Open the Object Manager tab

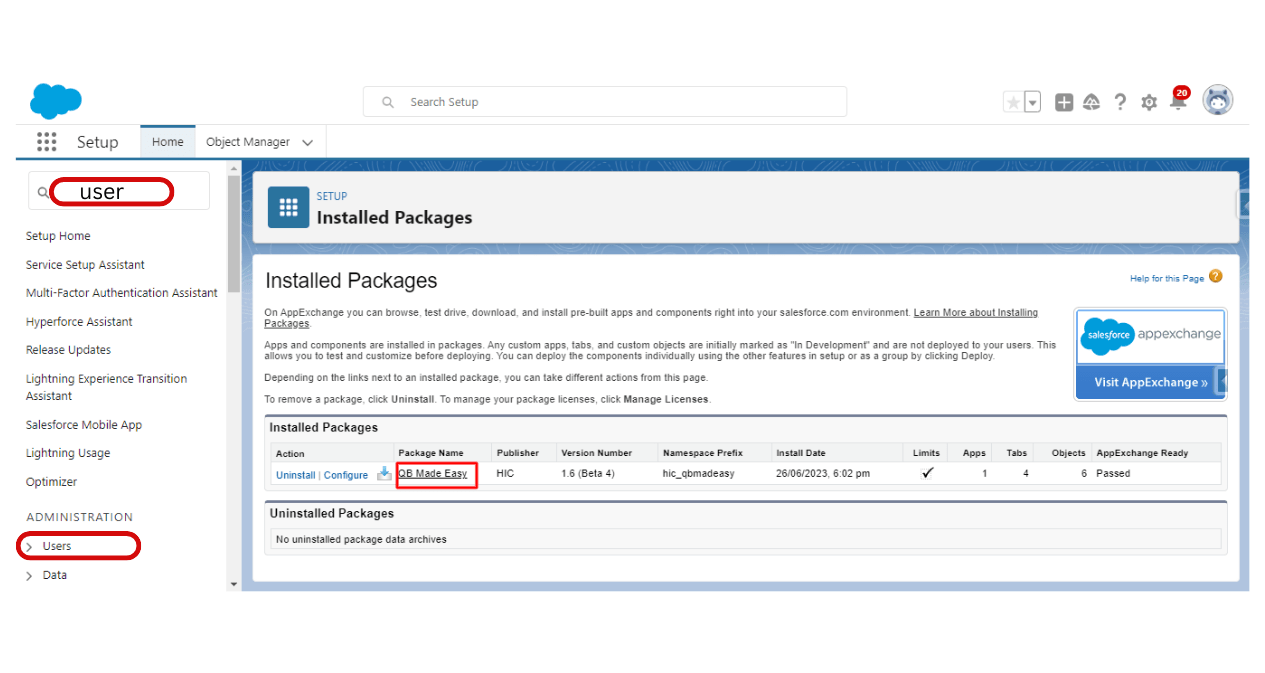click(x=248, y=142)
